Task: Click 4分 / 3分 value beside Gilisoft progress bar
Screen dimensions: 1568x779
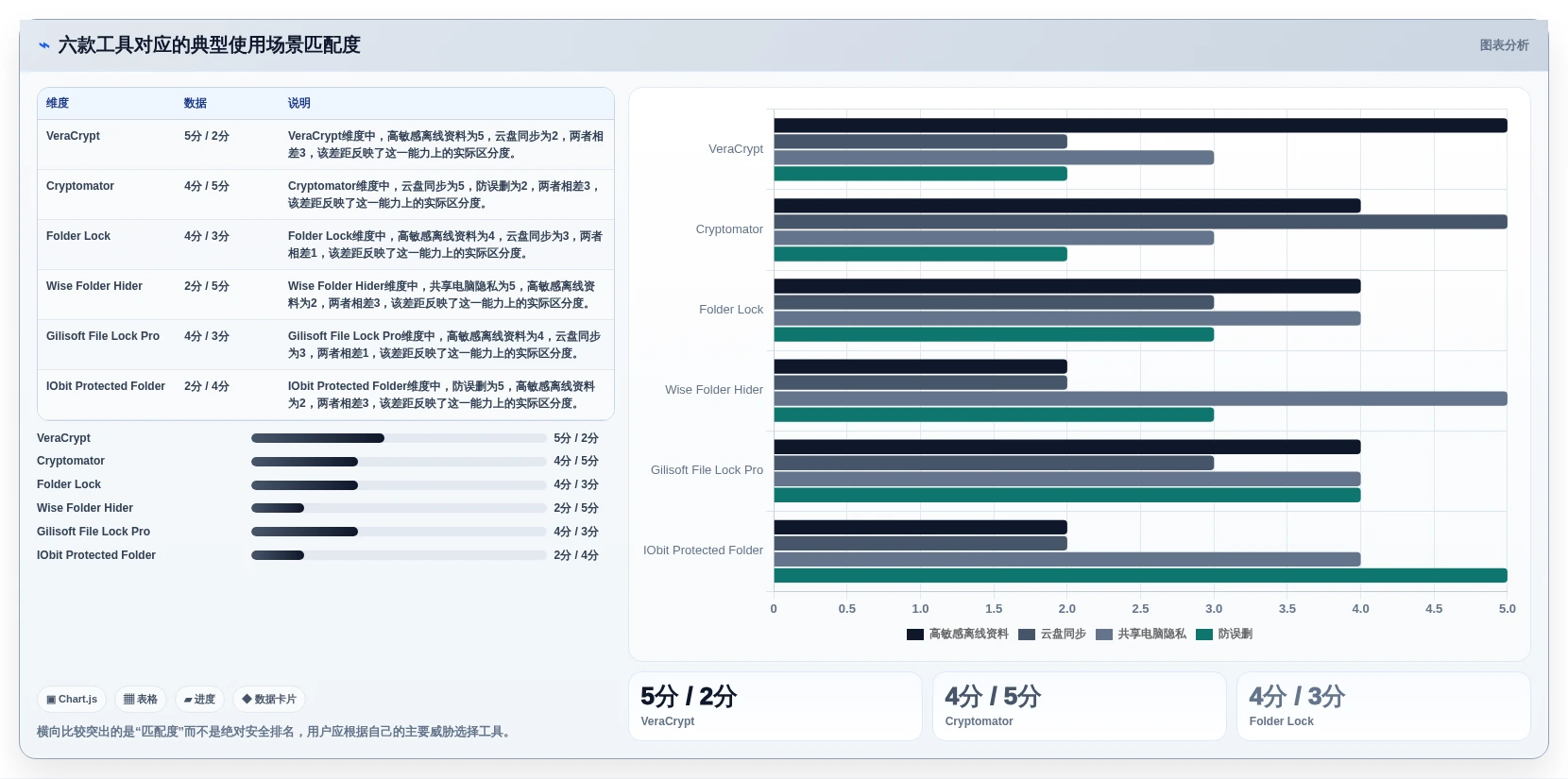Action: click(x=576, y=532)
